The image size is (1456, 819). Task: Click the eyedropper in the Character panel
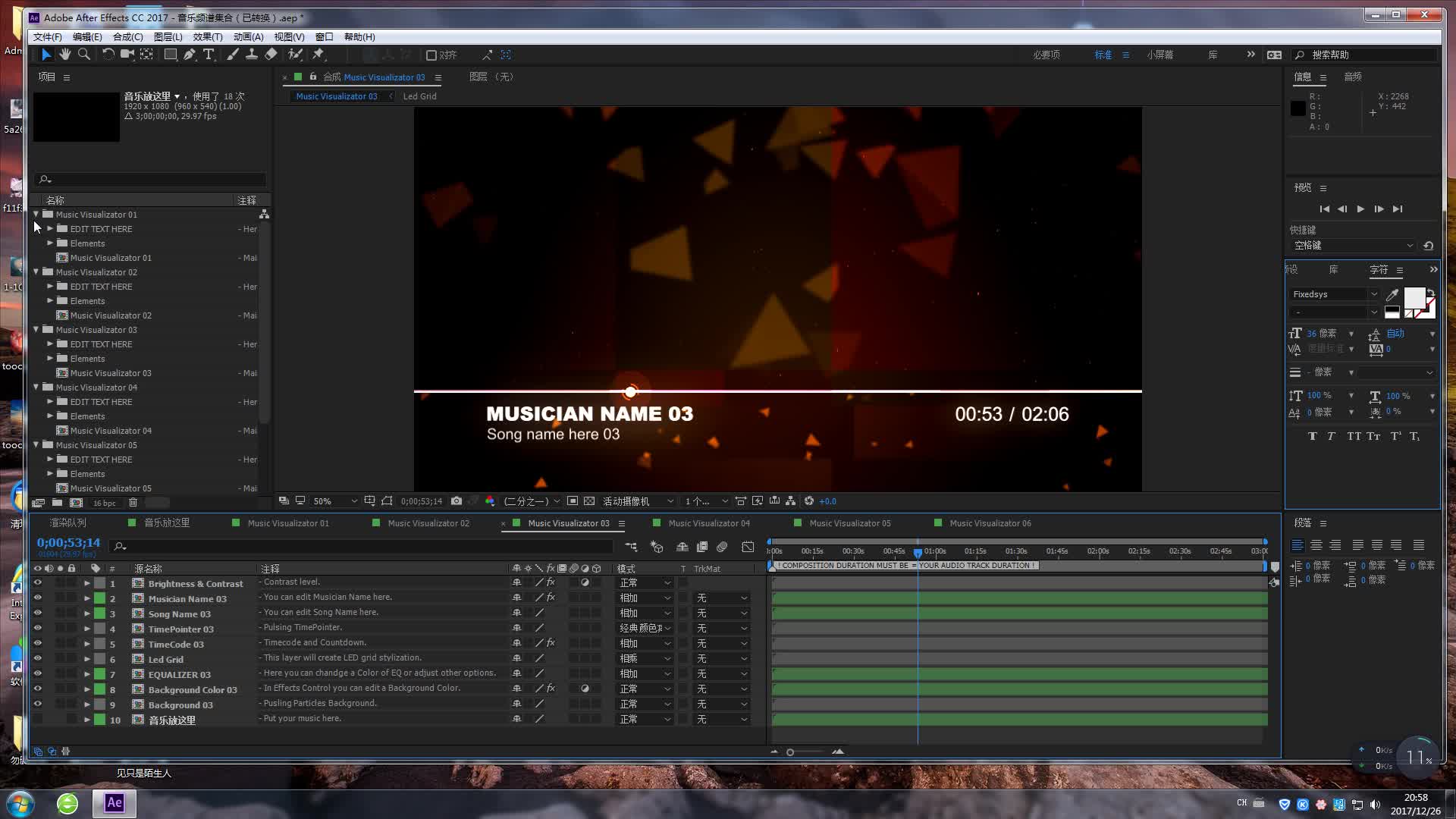[1392, 294]
